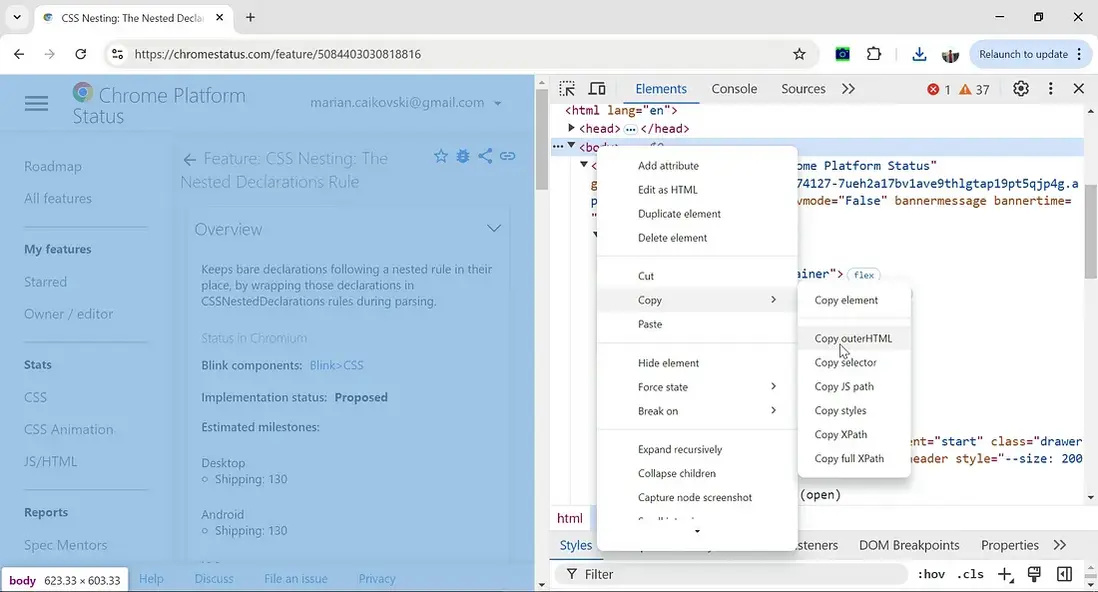Viewport: 1098px width, 592px height.
Task: Toggle the :hov element state button
Action: (931, 574)
